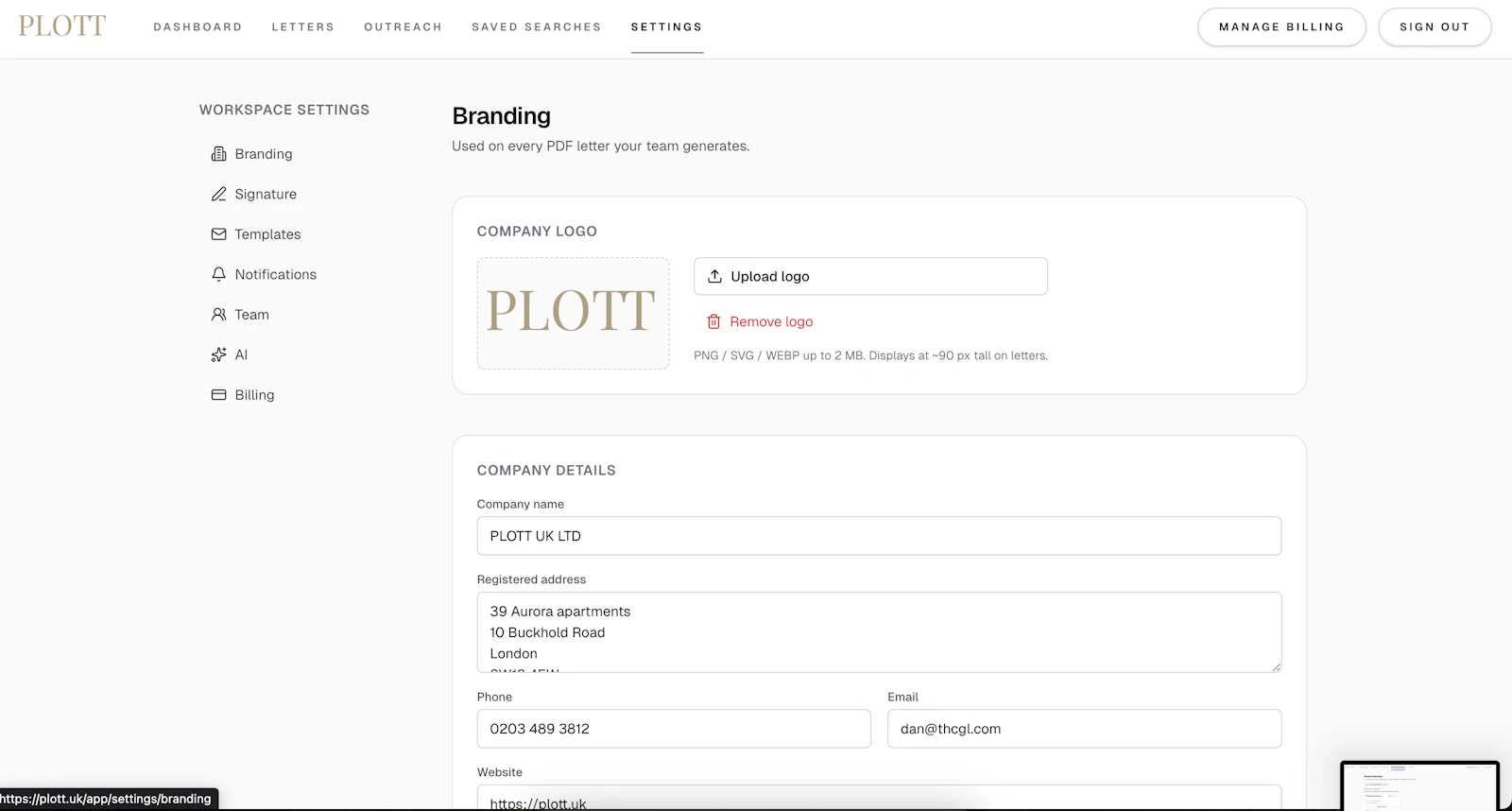Go to the Letters tab
The width and height of the screenshot is (1512, 811).
tap(302, 26)
